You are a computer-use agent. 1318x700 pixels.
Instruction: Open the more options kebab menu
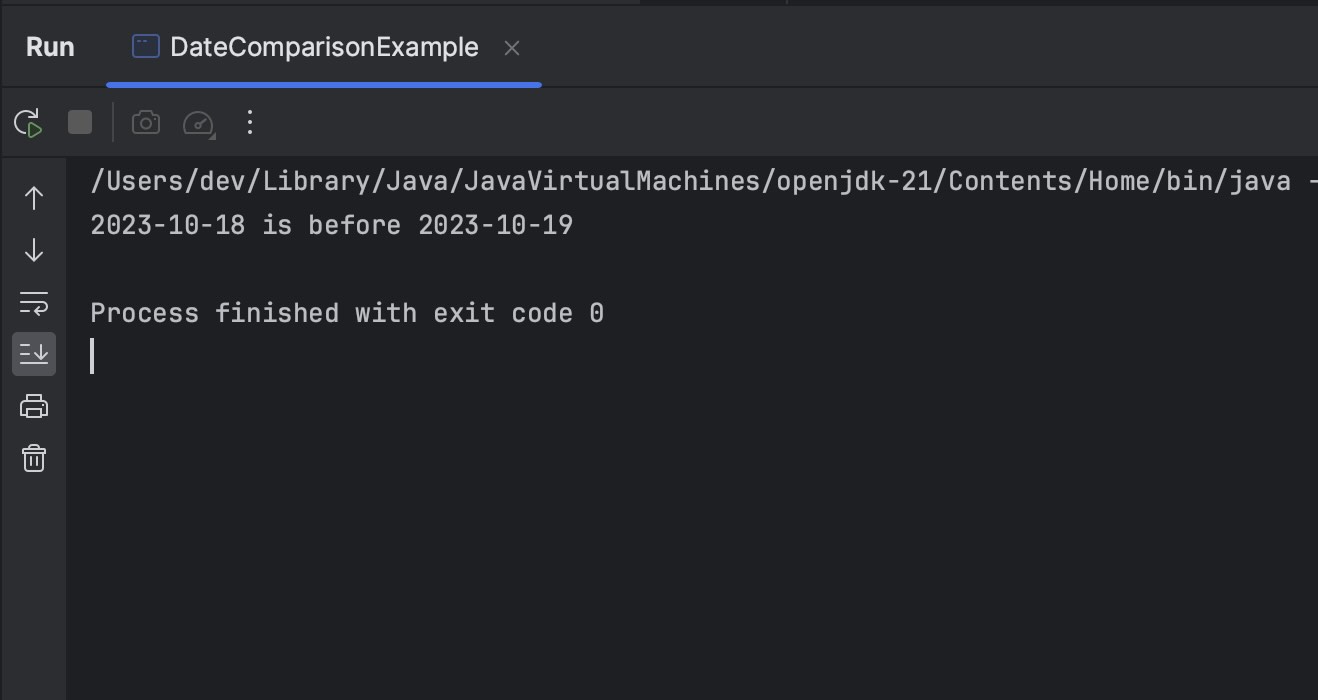point(249,122)
